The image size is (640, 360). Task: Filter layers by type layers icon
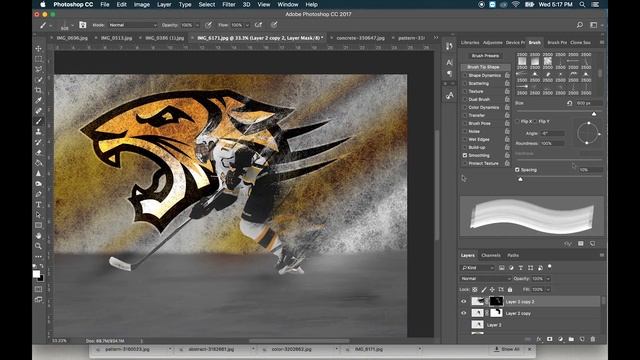click(521, 268)
